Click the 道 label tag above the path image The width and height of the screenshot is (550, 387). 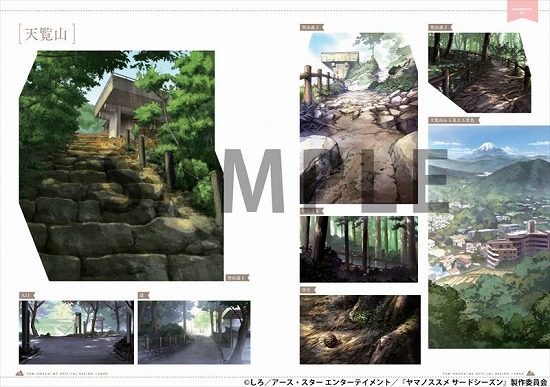[x=143, y=296]
